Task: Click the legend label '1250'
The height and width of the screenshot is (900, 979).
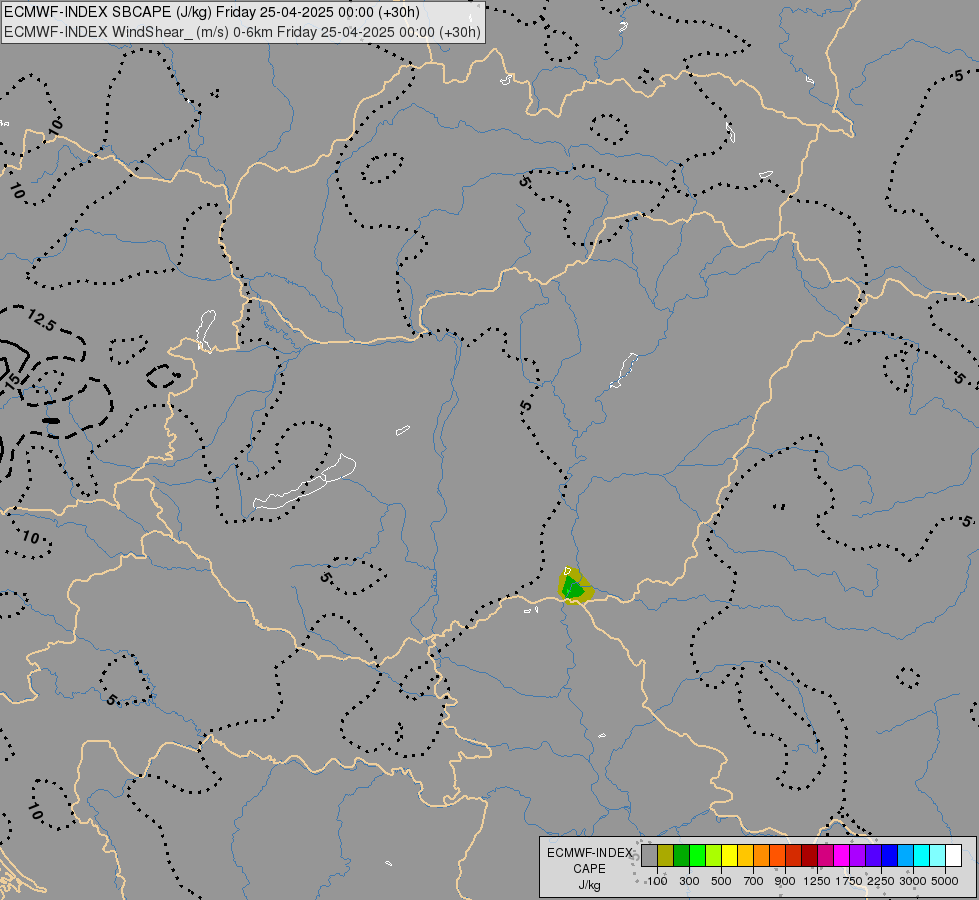Action: click(817, 881)
